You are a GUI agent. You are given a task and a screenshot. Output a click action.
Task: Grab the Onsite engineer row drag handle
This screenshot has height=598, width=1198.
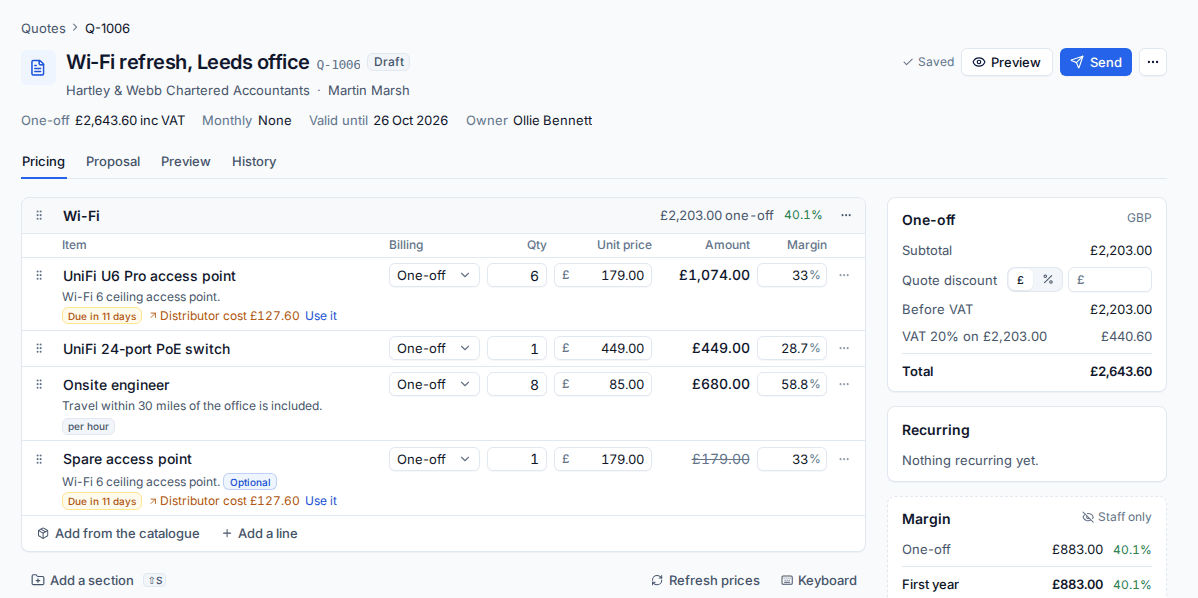[39, 384]
